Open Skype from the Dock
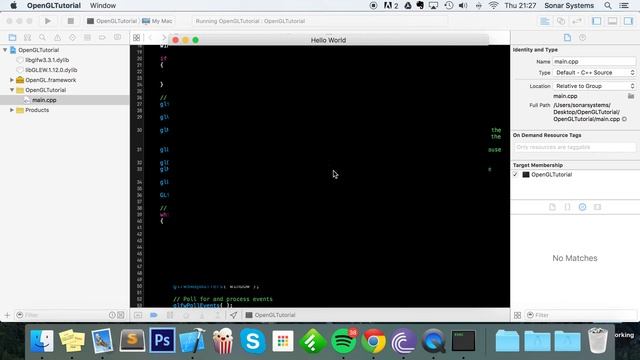Screen dimensions: 640x360 click(x=253, y=340)
